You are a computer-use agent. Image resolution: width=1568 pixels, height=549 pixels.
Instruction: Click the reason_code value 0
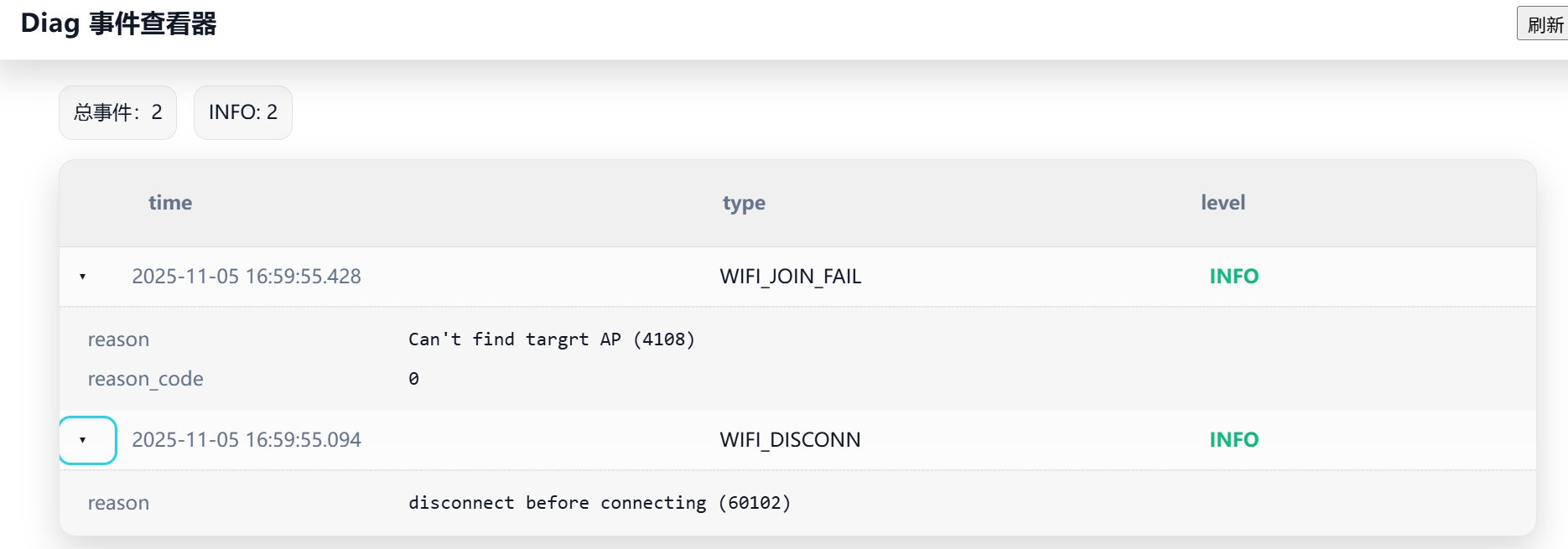coord(413,379)
